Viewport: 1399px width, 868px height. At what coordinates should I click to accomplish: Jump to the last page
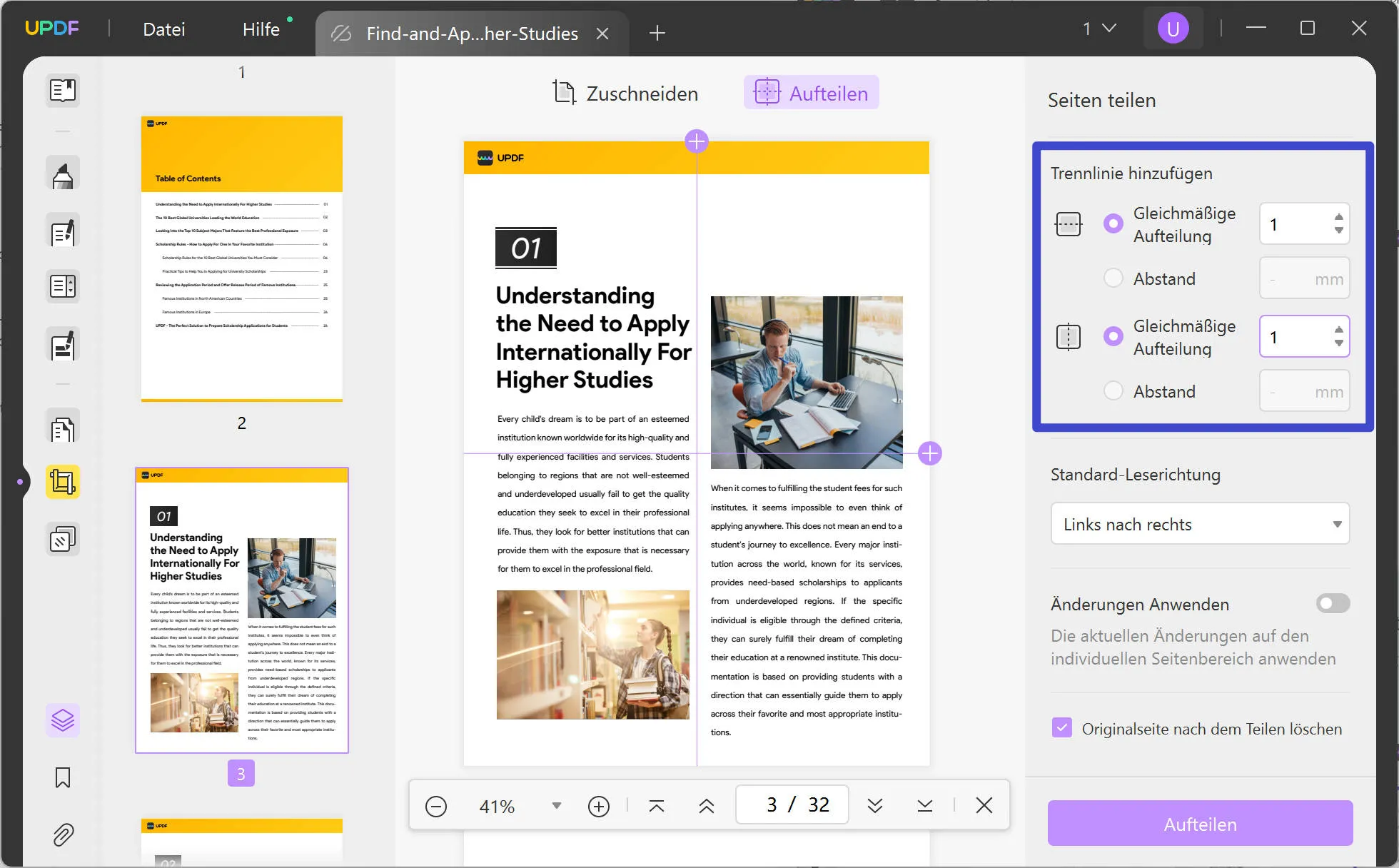click(x=925, y=806)
